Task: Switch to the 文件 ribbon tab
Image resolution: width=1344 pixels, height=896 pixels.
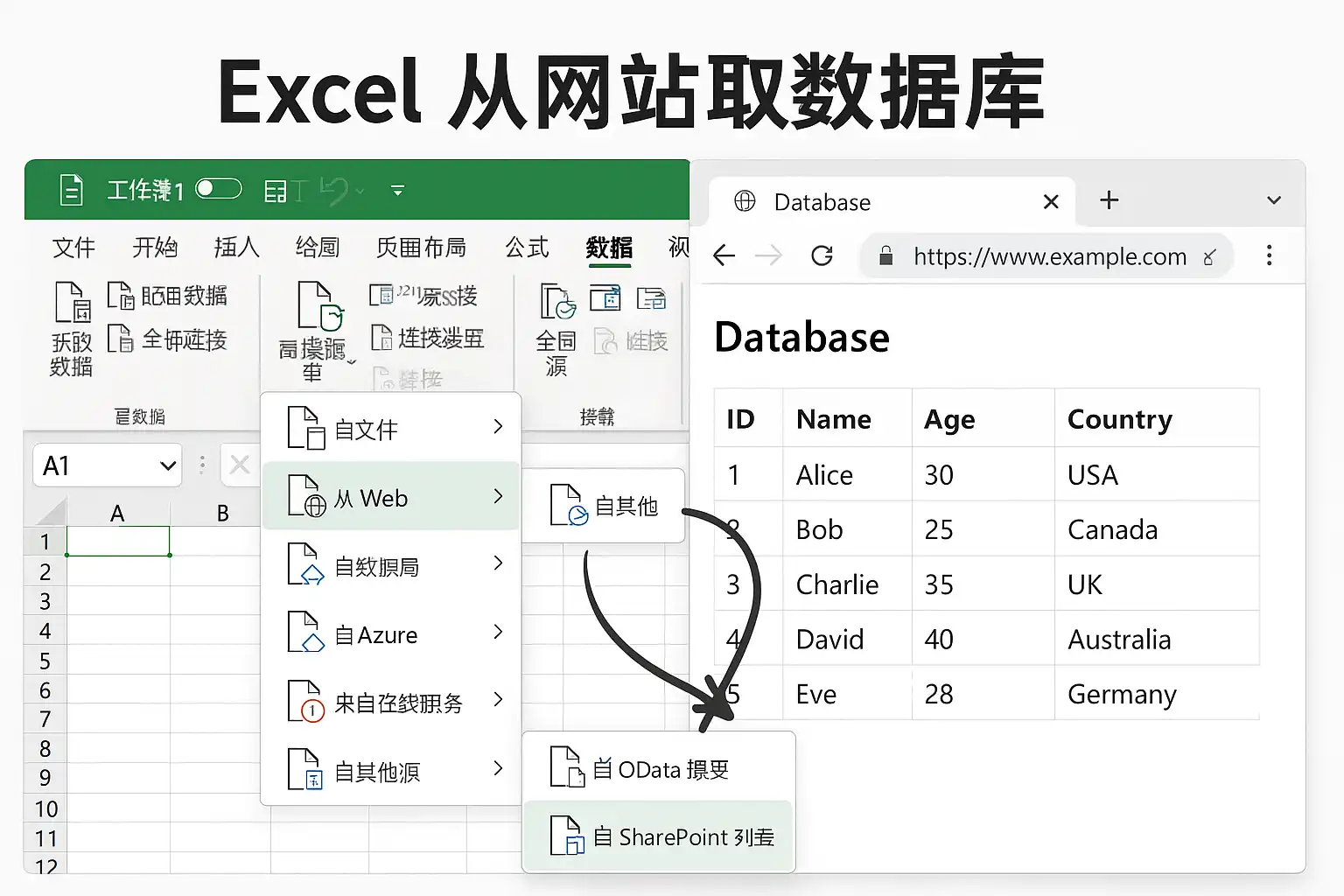Action: (73, 248)
